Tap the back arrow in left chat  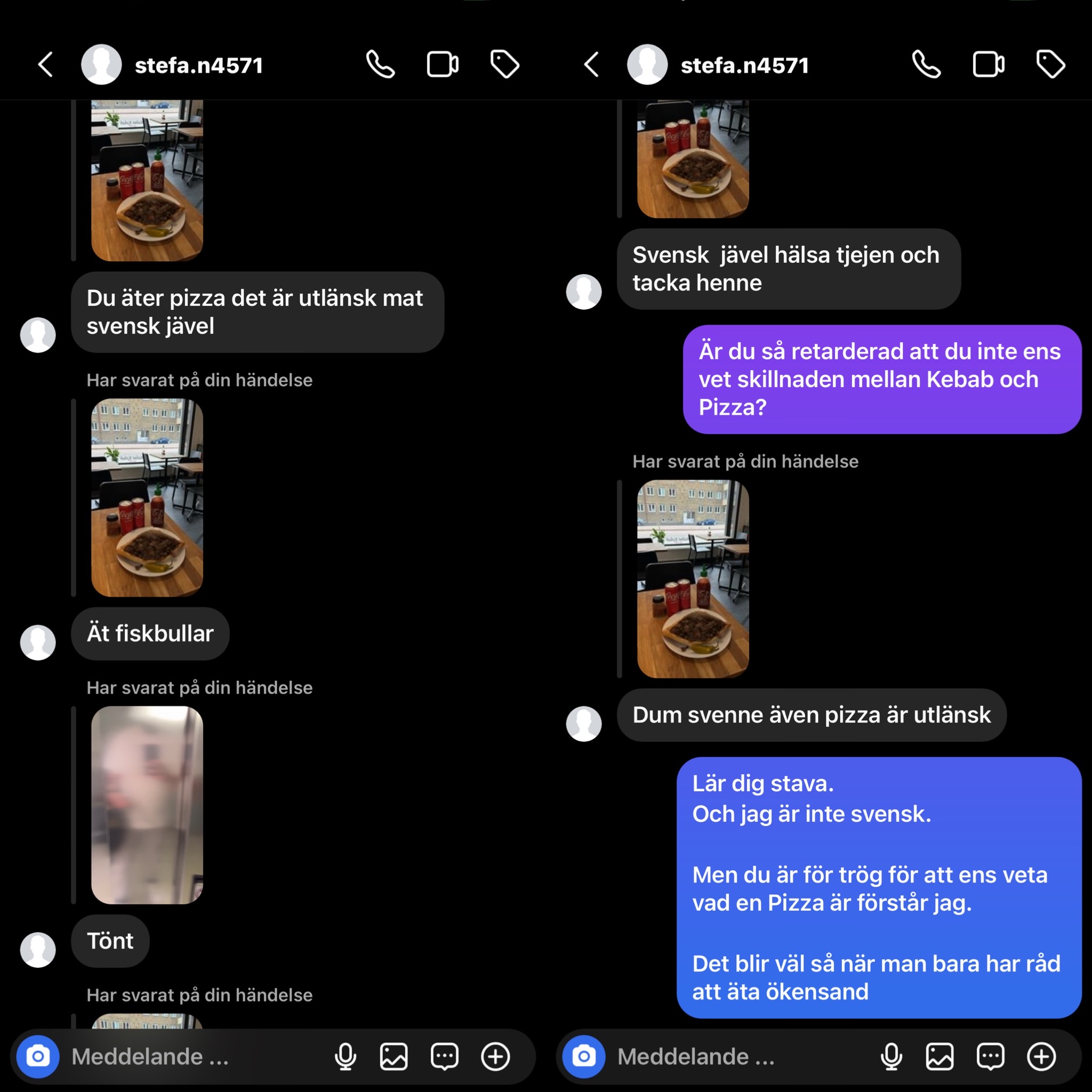46,65
